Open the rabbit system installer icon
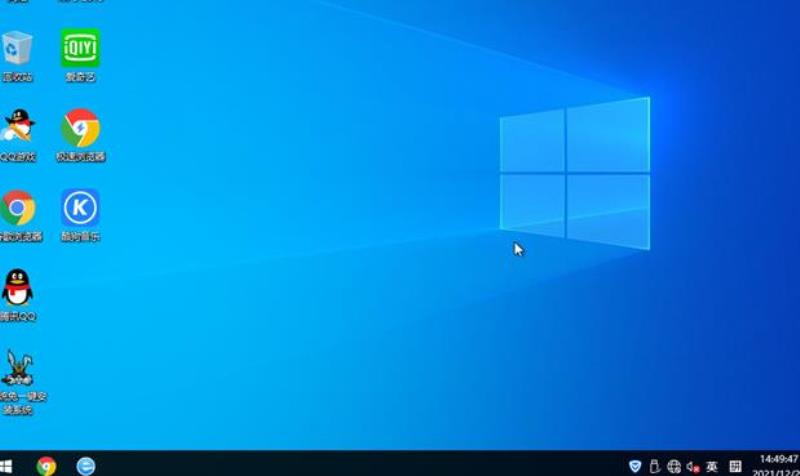Viewport: 800px width, 476px height. [x=20, y=382]
